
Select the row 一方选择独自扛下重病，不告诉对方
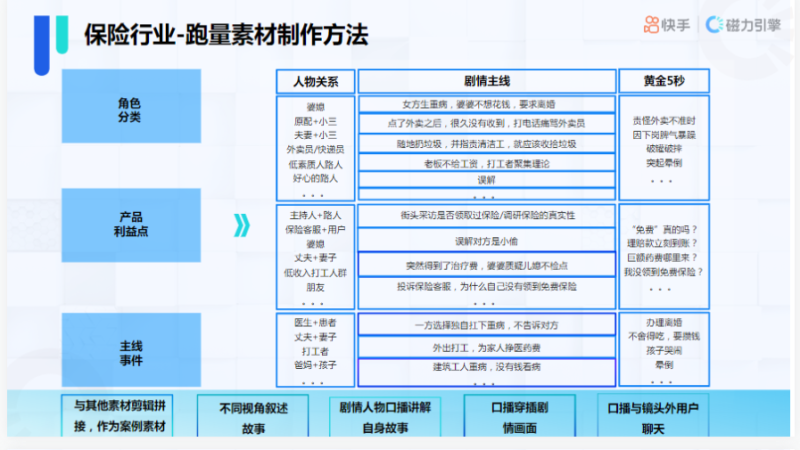click(x=487, y=325)
